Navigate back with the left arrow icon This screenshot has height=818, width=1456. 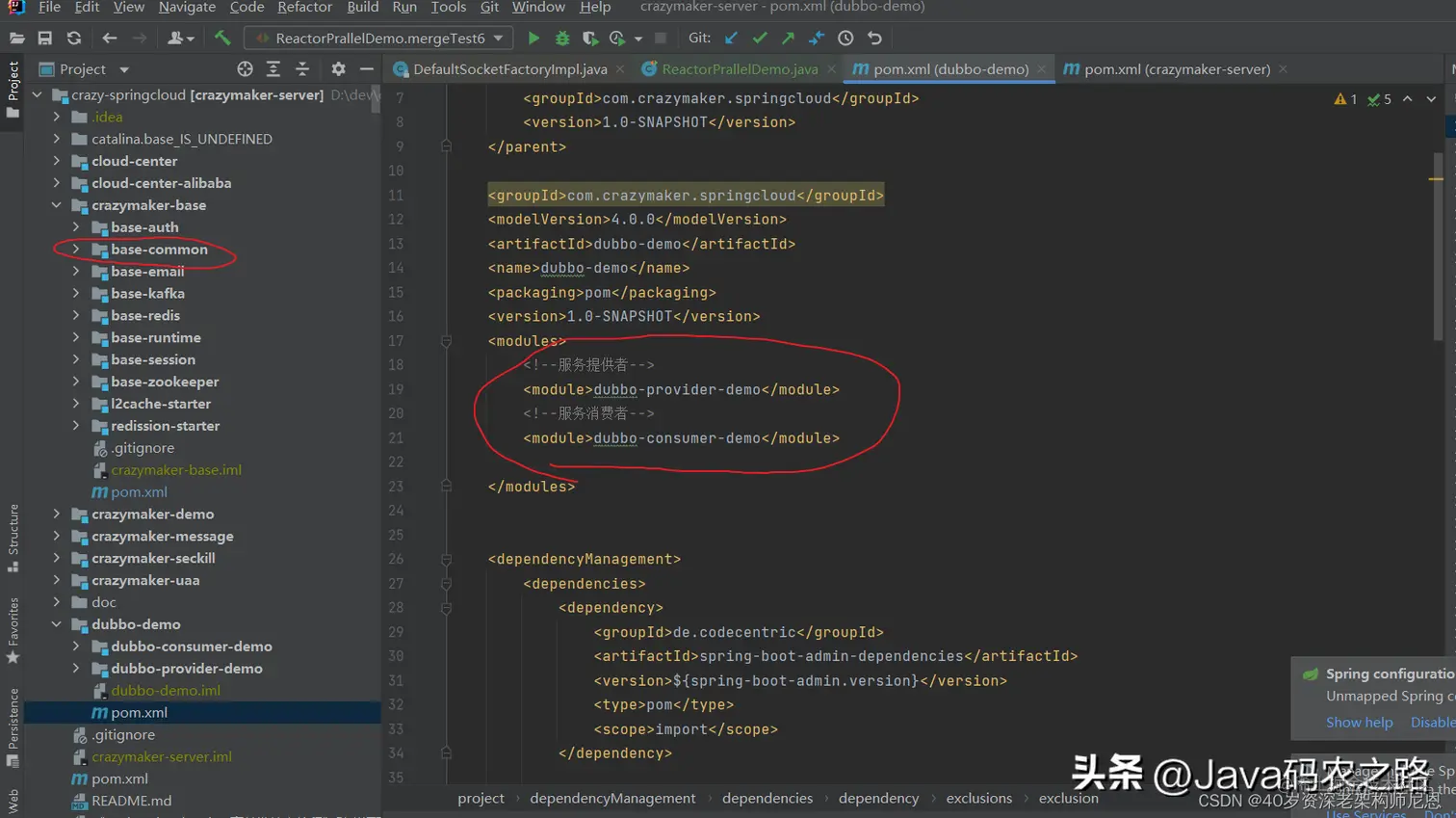109,39
